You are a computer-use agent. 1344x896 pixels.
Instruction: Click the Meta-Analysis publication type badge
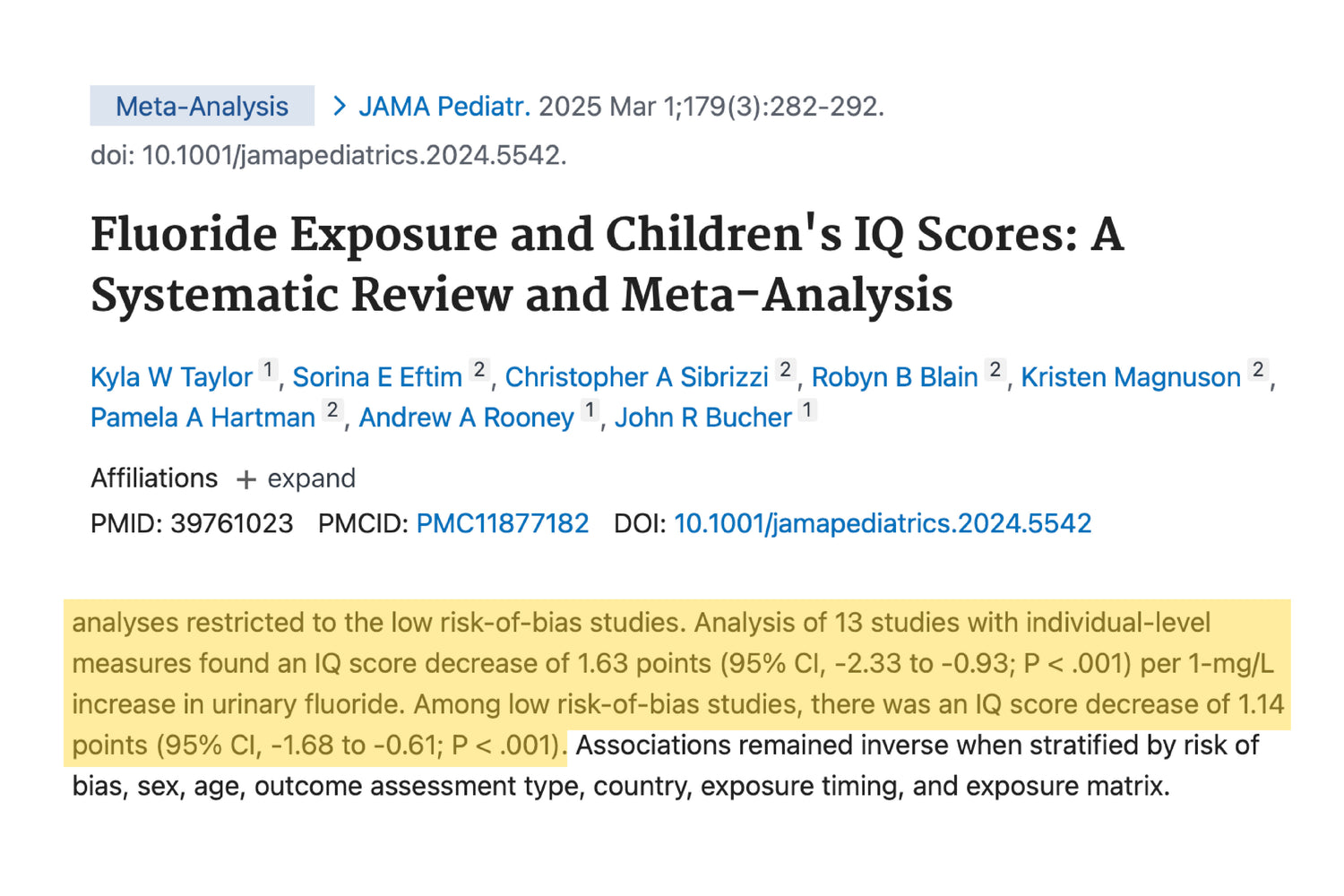(202, 107)
